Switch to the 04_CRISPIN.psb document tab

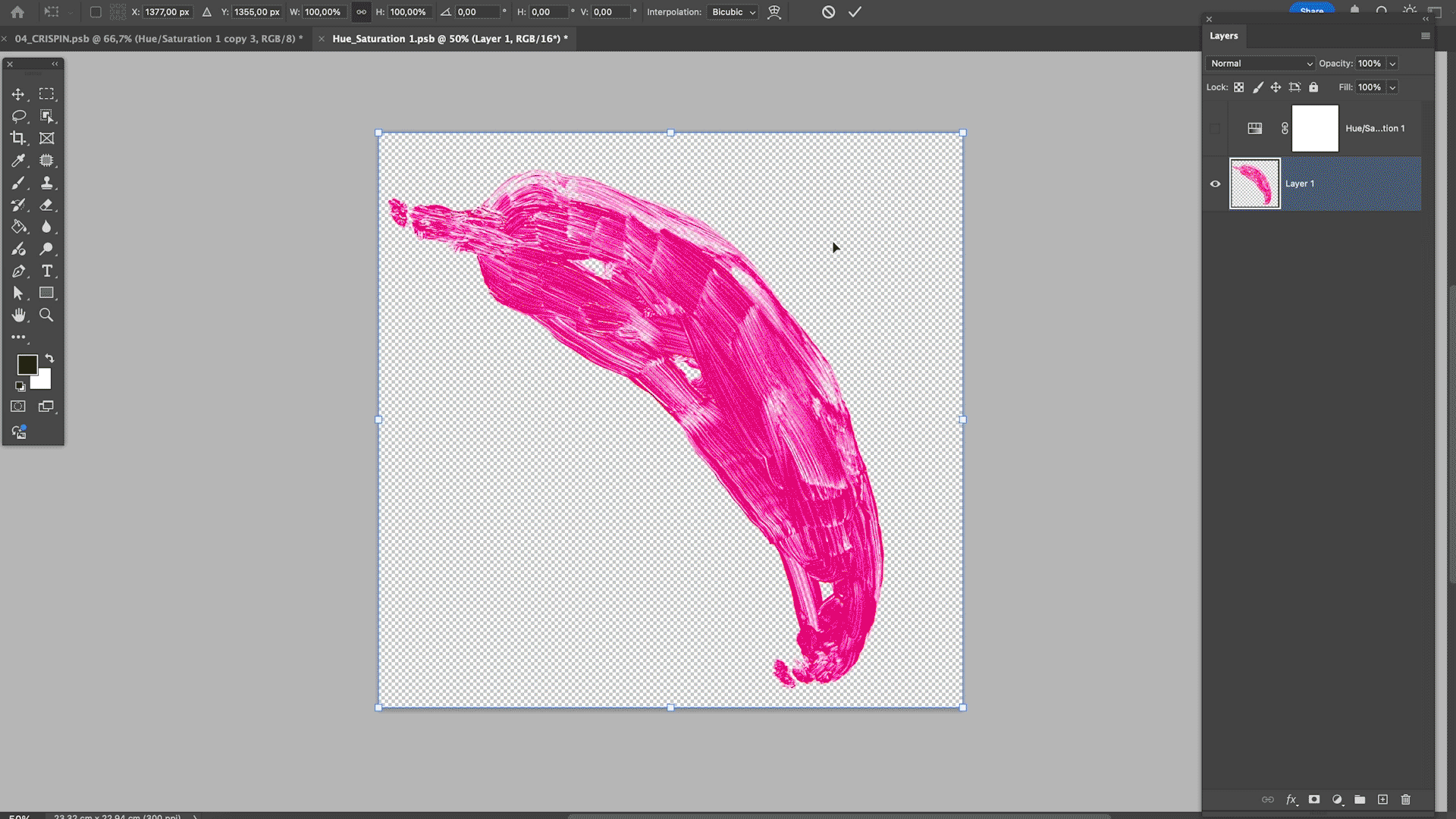pos(158,39)
